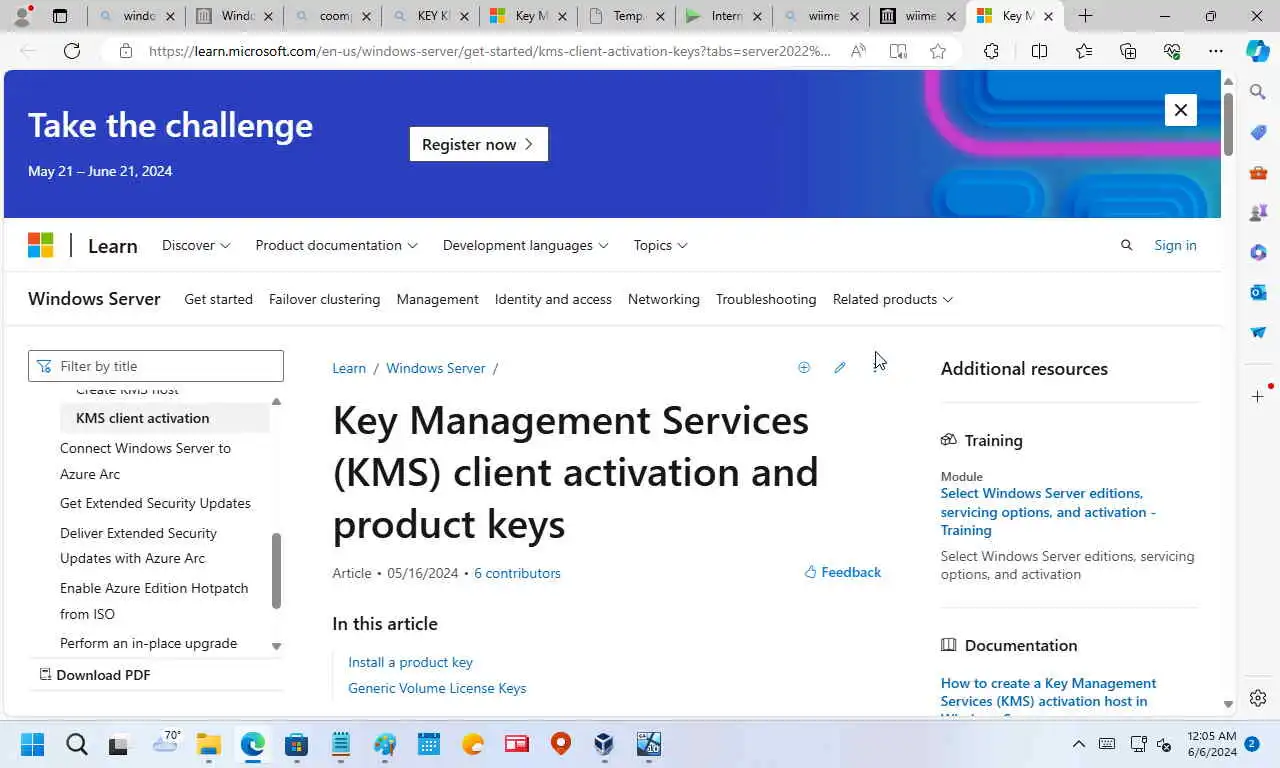
Task: Open the sidebar Shopping tag icon
Action: pos(1258,132)
